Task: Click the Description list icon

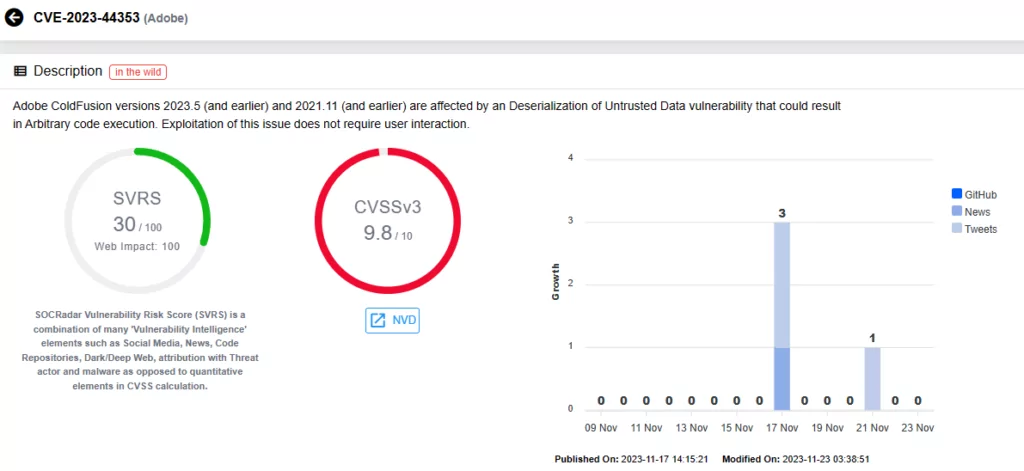Action: pos(20,72)
